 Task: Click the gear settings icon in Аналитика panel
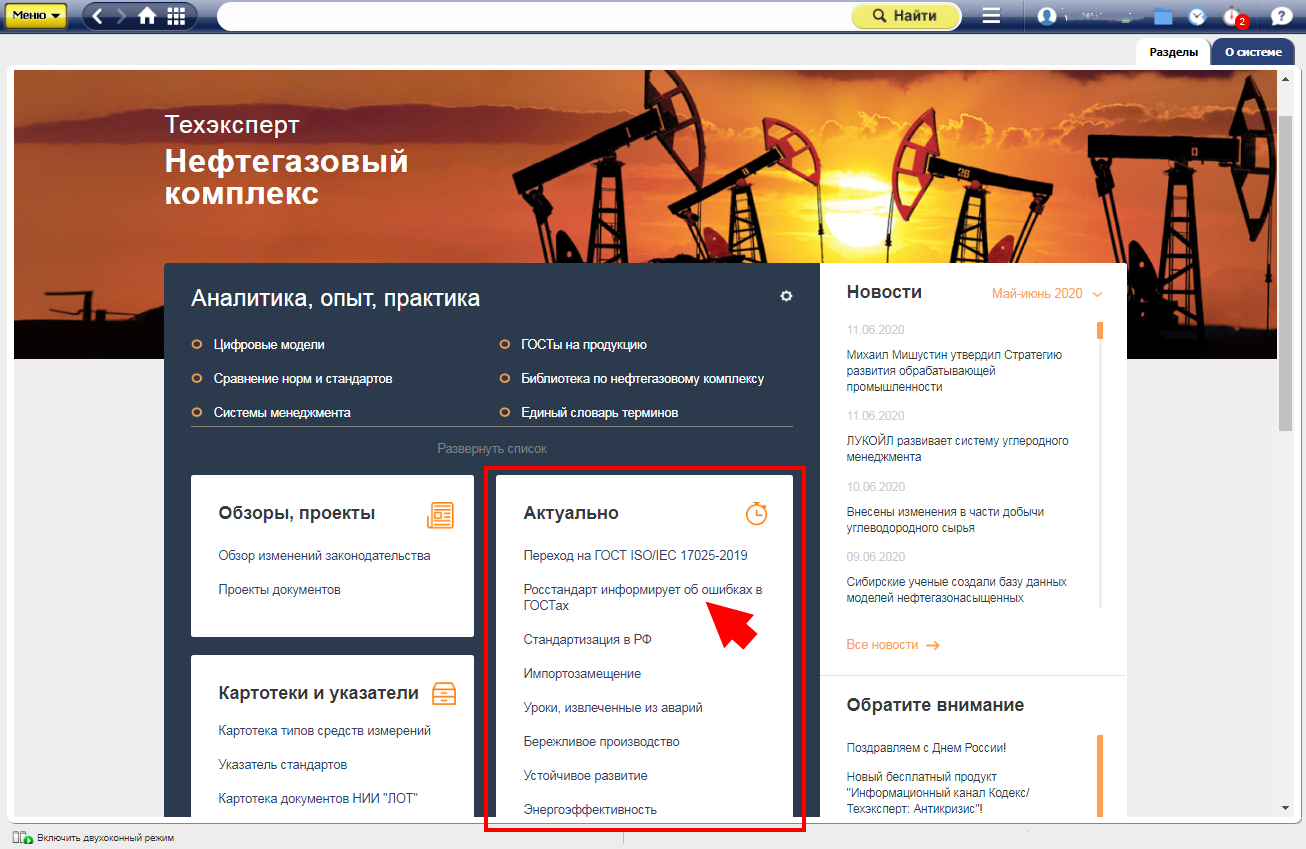(x=786, y=296)
